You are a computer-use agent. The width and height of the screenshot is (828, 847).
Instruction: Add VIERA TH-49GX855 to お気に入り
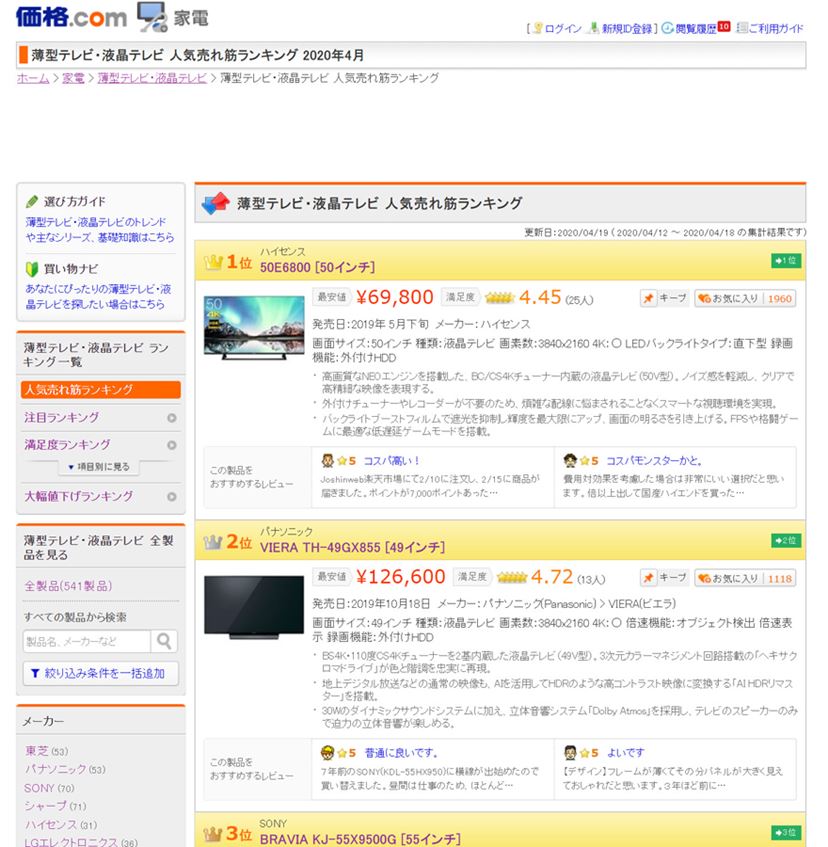[x=745, y=578]
